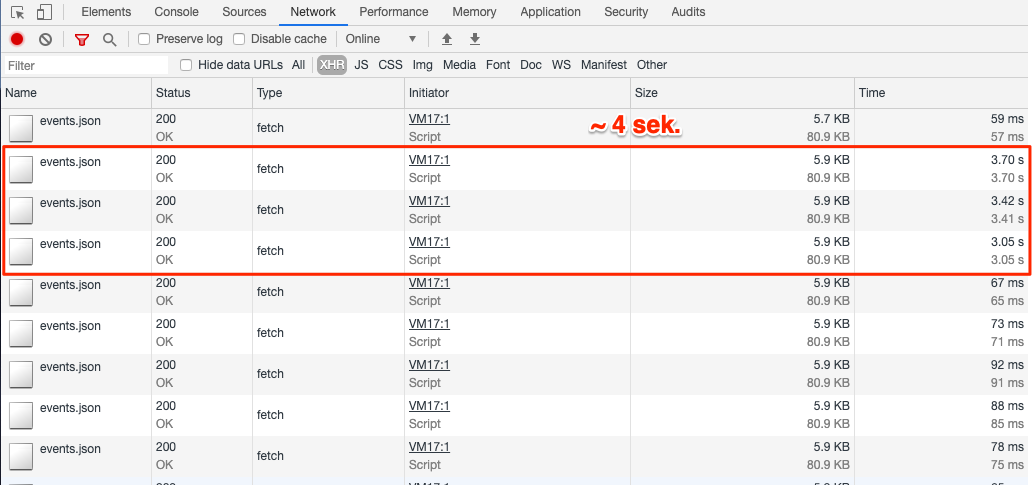Sort by the Type column header
Image resolution: width=1032 pixels, height=485 pixels.
coord(328,93)
